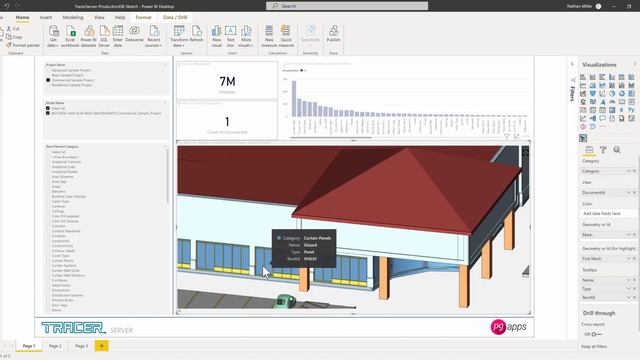
Task: Open the Analytics magnifier tab
Action: (617, 150)
